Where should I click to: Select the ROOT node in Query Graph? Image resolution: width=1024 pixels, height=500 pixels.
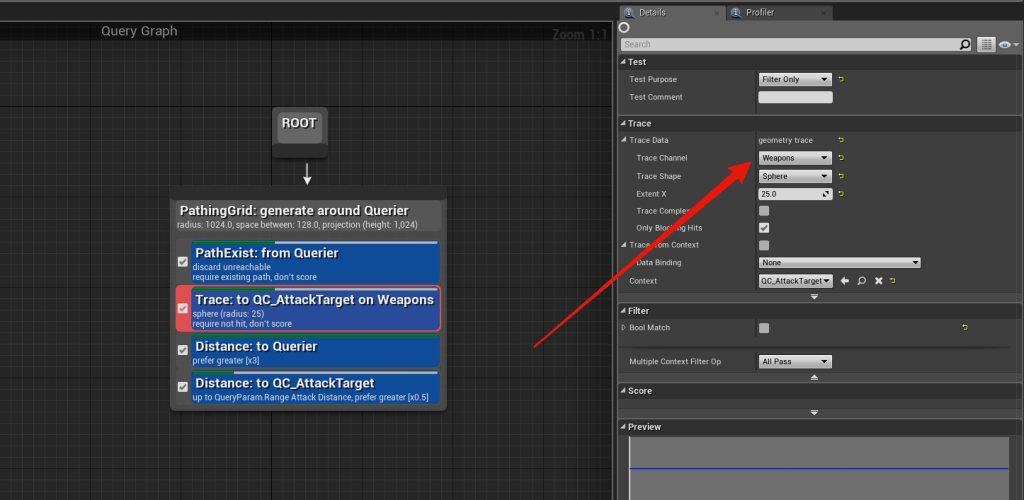(299, 125)
